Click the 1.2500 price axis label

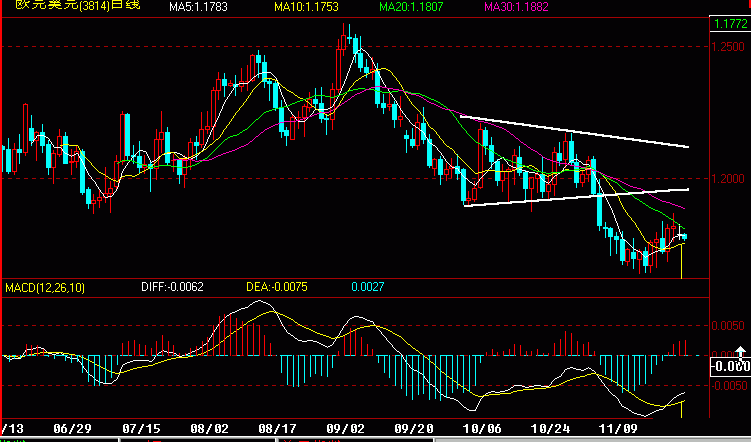point(728,47)
